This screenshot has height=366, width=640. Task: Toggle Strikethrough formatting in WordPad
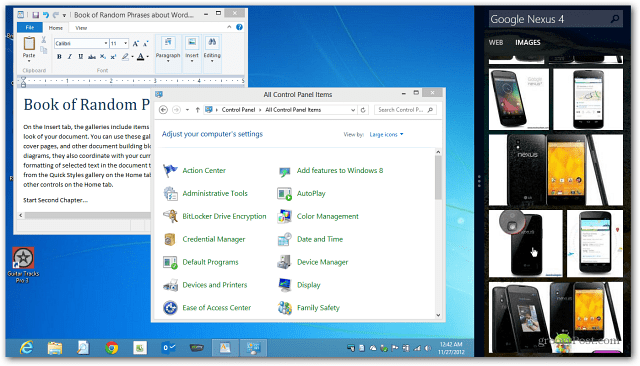click(x=92, y=57)
